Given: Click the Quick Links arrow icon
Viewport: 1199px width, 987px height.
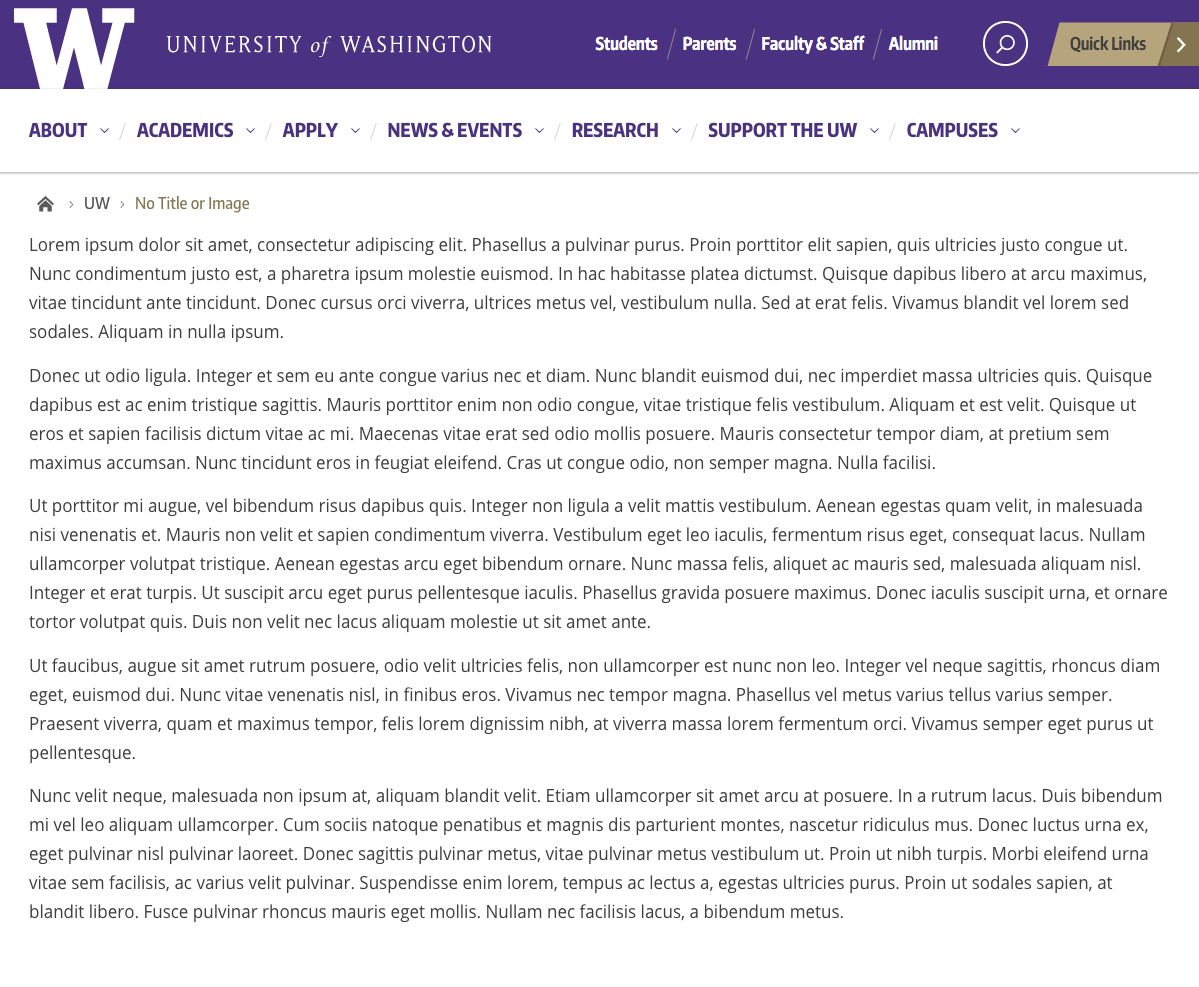Looking at the screenshot, I should 1181,44.
